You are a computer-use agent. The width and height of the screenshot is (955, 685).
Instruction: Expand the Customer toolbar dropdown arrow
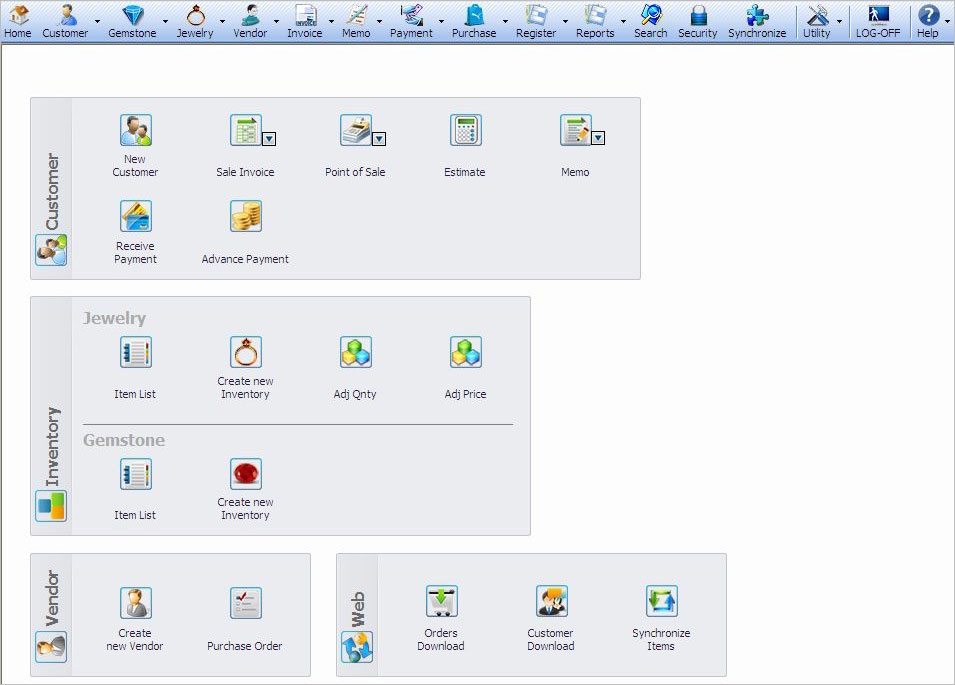[97, 21]
